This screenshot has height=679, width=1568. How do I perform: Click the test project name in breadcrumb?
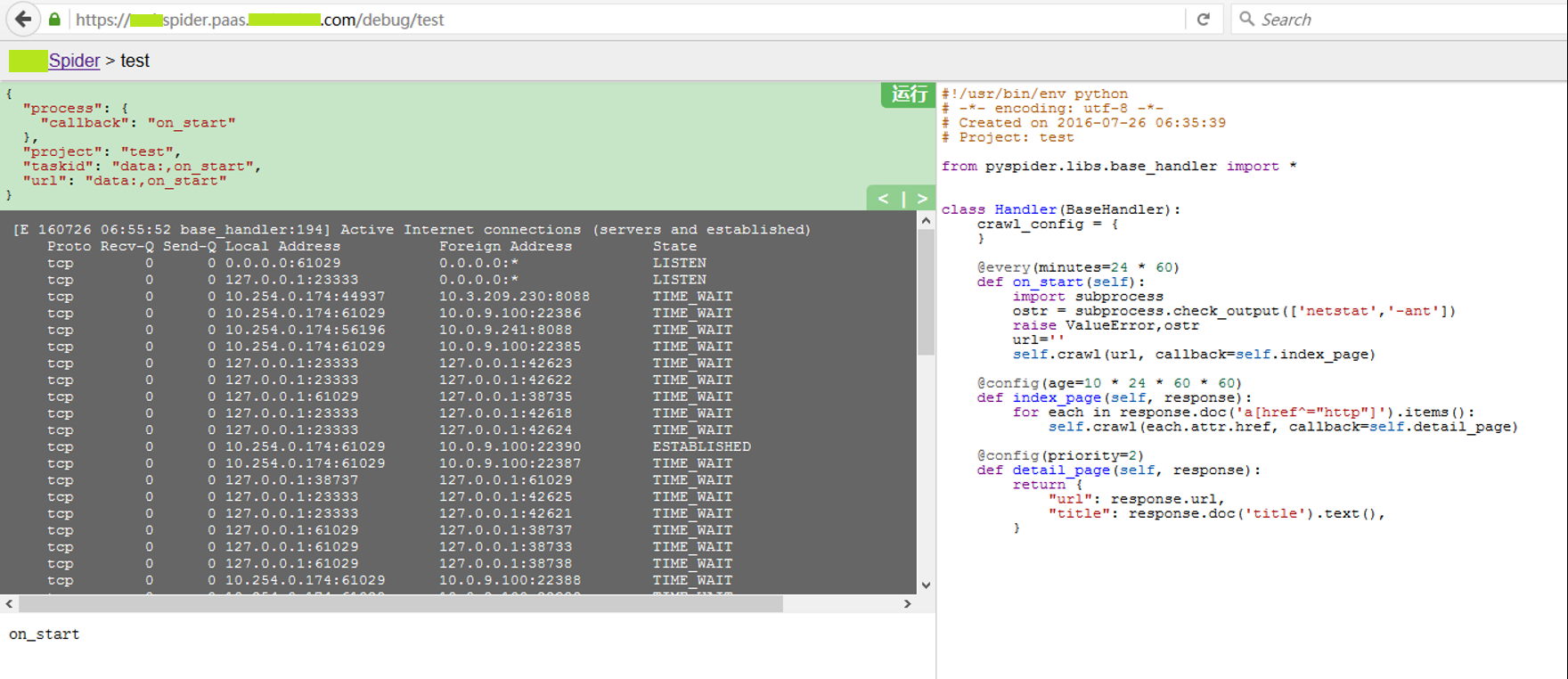135,61
